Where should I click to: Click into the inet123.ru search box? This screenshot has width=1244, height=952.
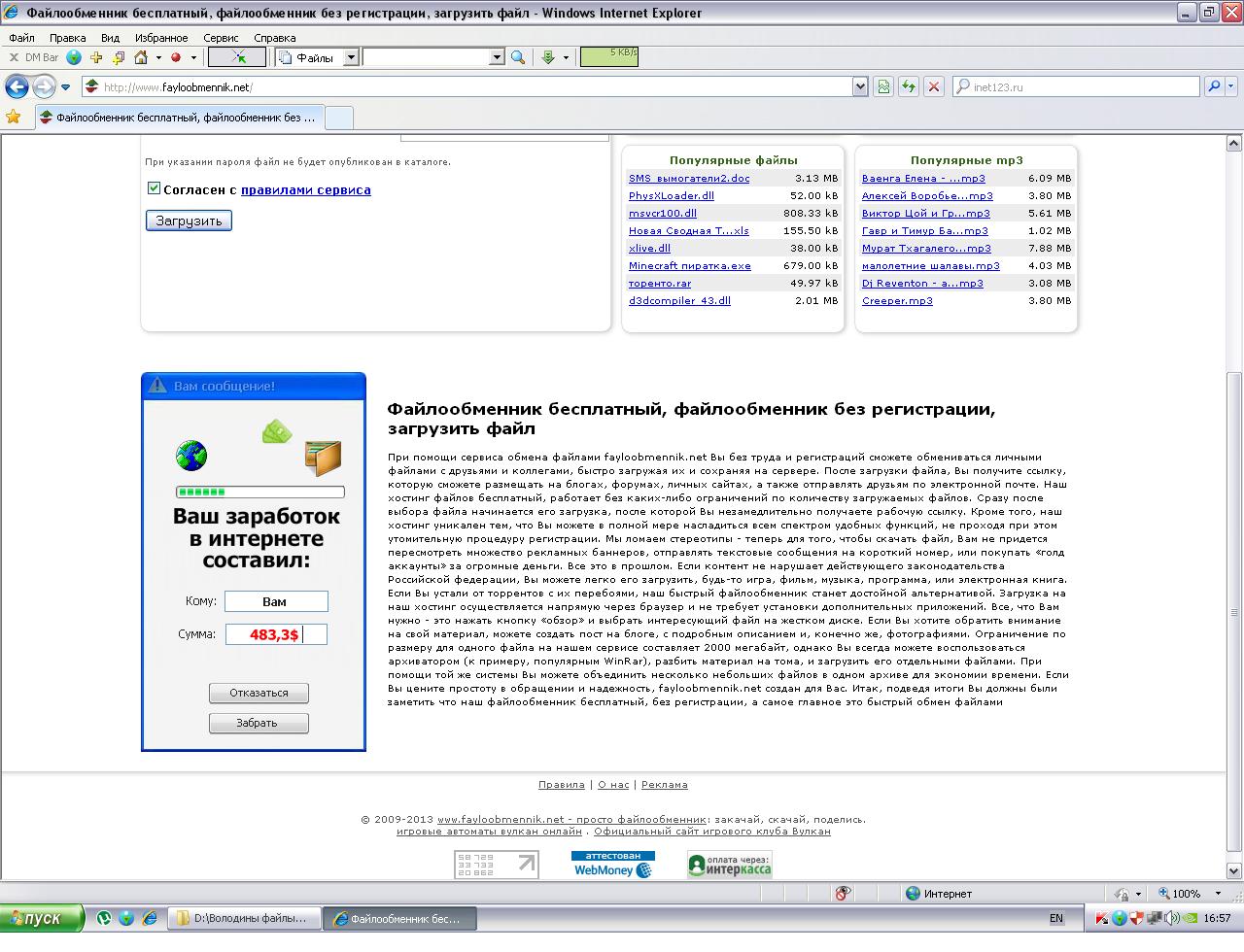coord(1076,86)
